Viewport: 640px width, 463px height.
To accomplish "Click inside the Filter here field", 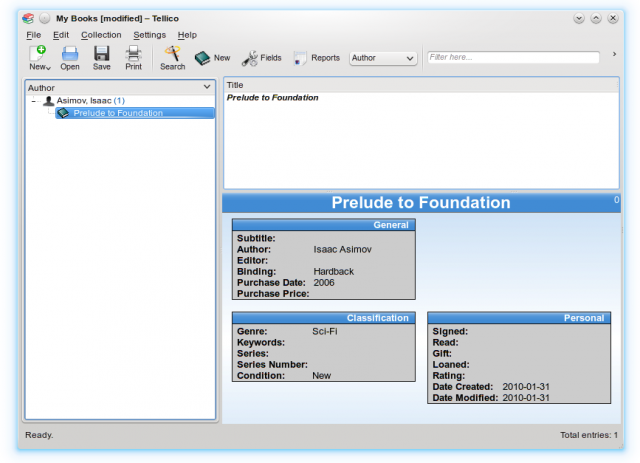I will point(515,58).
